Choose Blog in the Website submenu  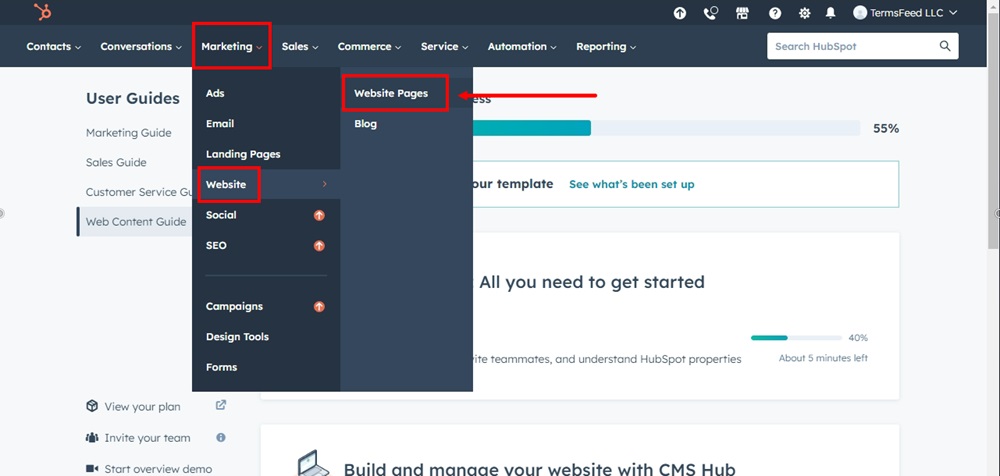tap(365, 124)
